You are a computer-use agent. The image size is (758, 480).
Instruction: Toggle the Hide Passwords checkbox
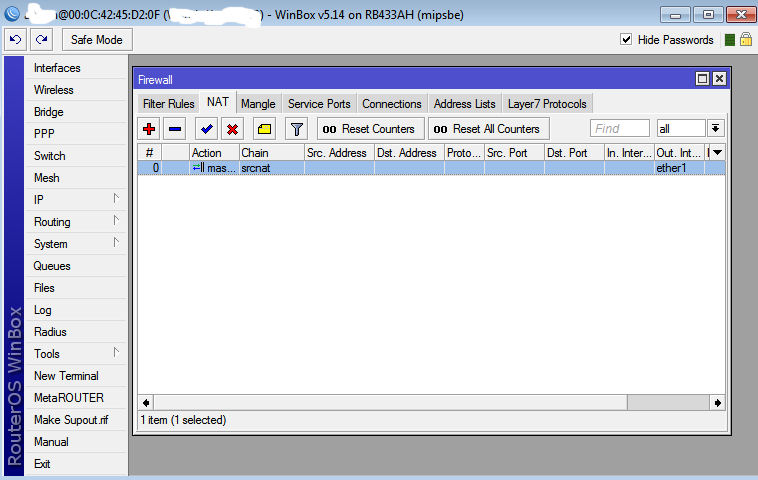point(626,40)
